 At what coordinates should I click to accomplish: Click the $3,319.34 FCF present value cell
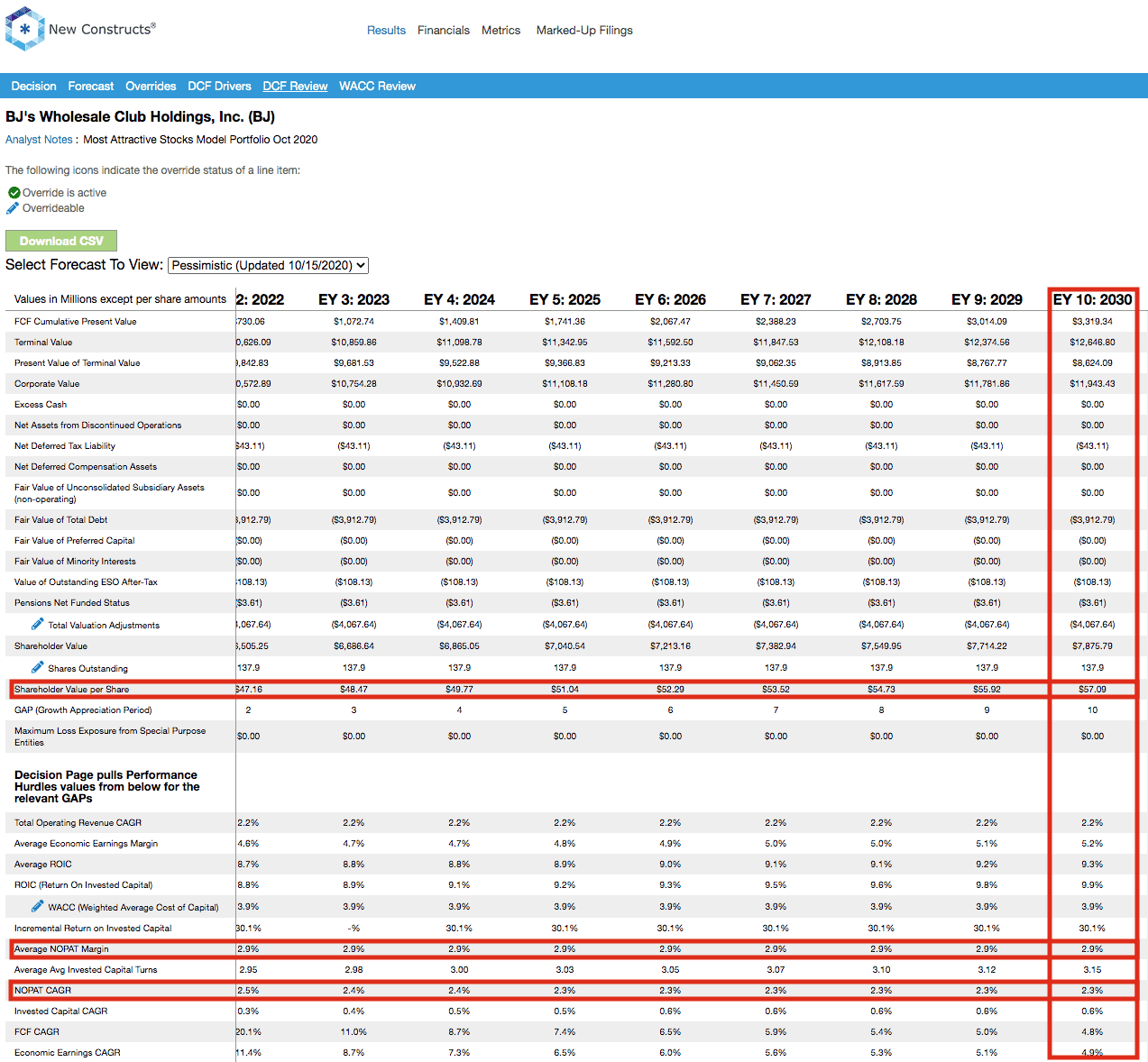click(x=1092, y=321)
